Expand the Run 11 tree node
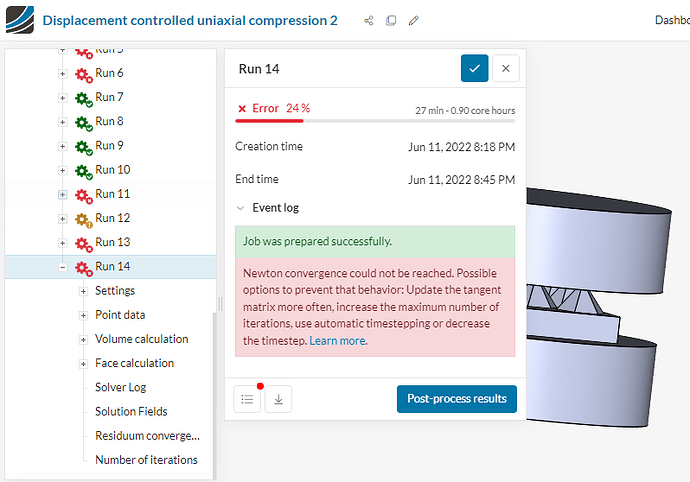 [x=63, y=194]
